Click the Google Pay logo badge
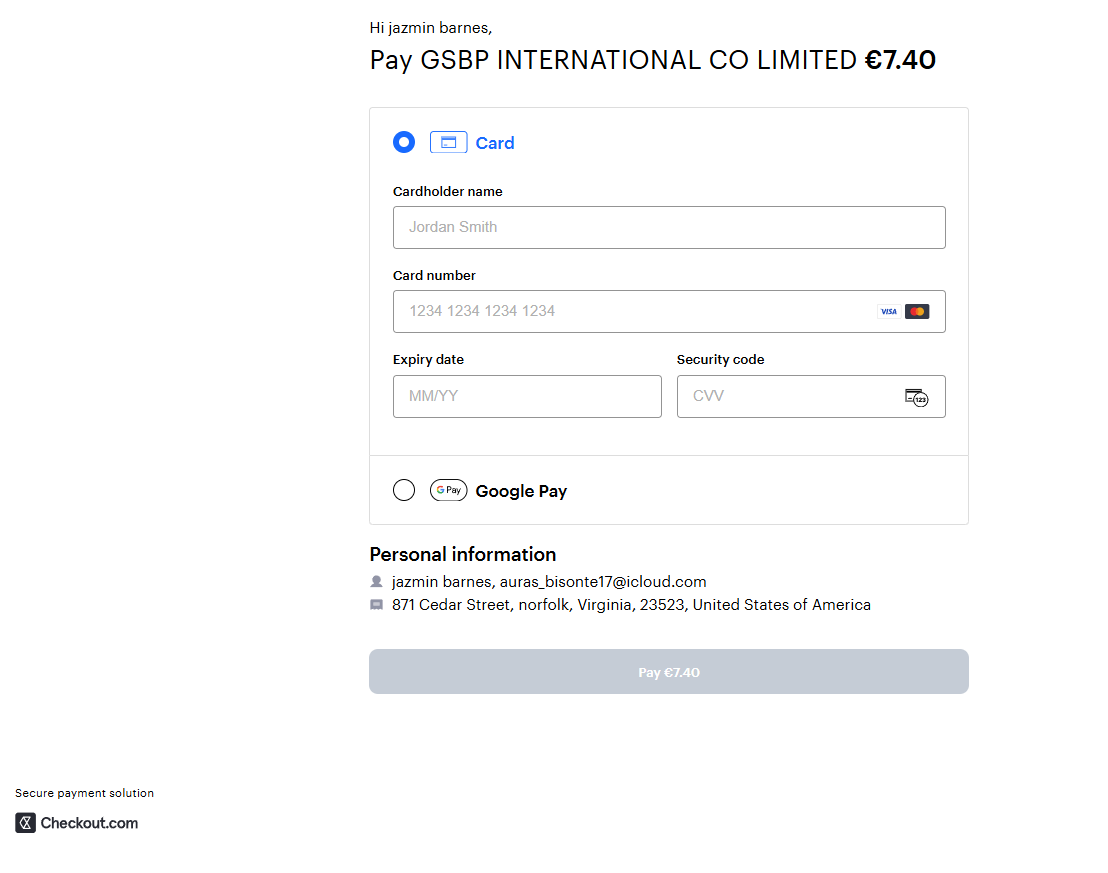The image size is (1108, 873). [449, 491]
